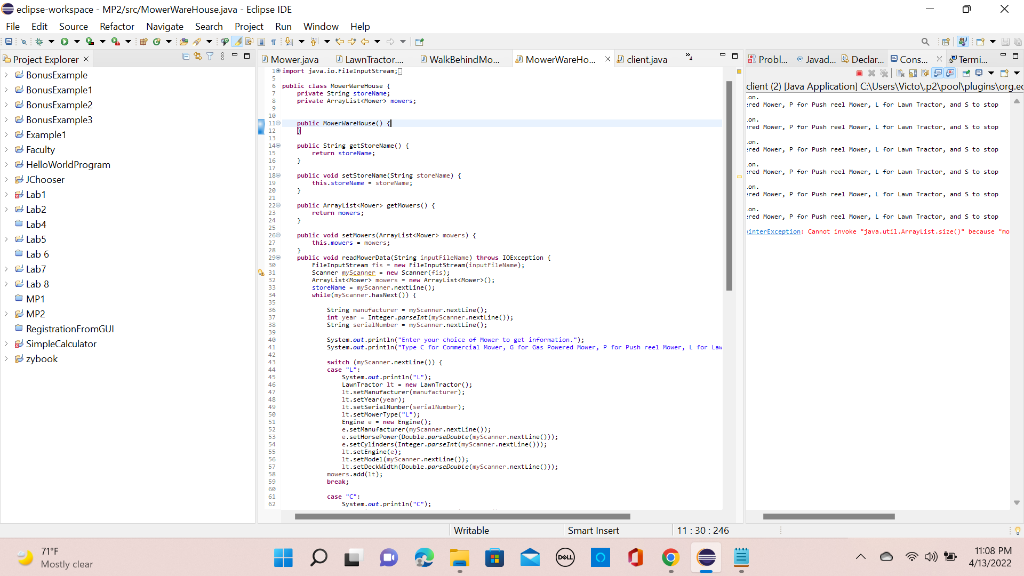Launch the debugger using the bug icon
Screen dimensions: 1024x576
39,42
